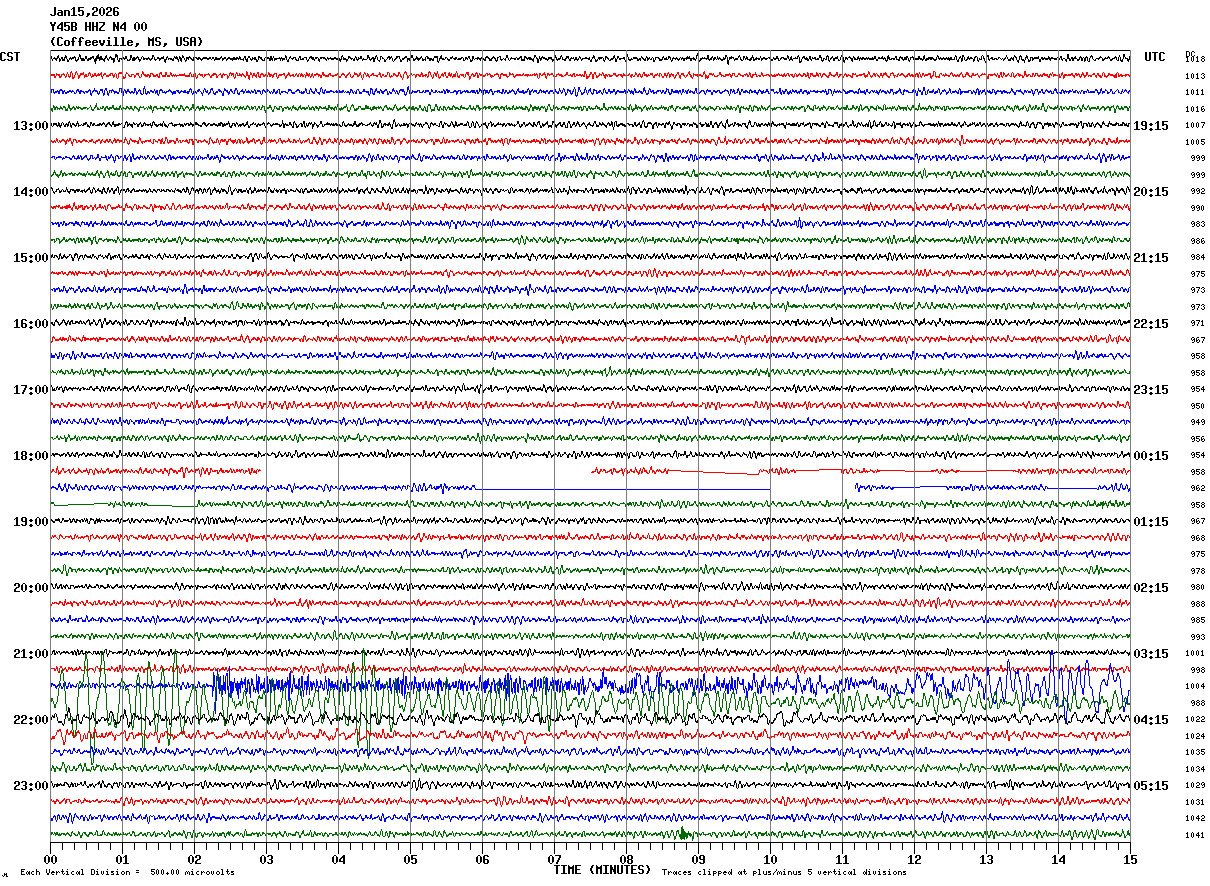This screenshot has height=886, width=1210.
Task: Click the 05:15 UTC time label
Action: (1151, 786)
